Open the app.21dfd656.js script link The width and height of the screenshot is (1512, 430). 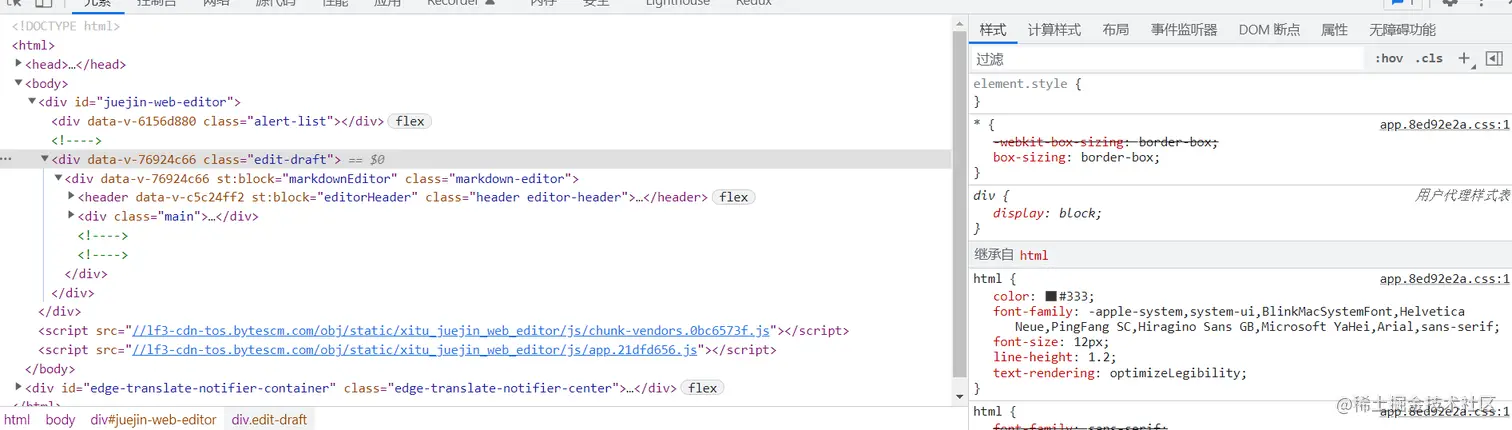(x=415, y=350)
